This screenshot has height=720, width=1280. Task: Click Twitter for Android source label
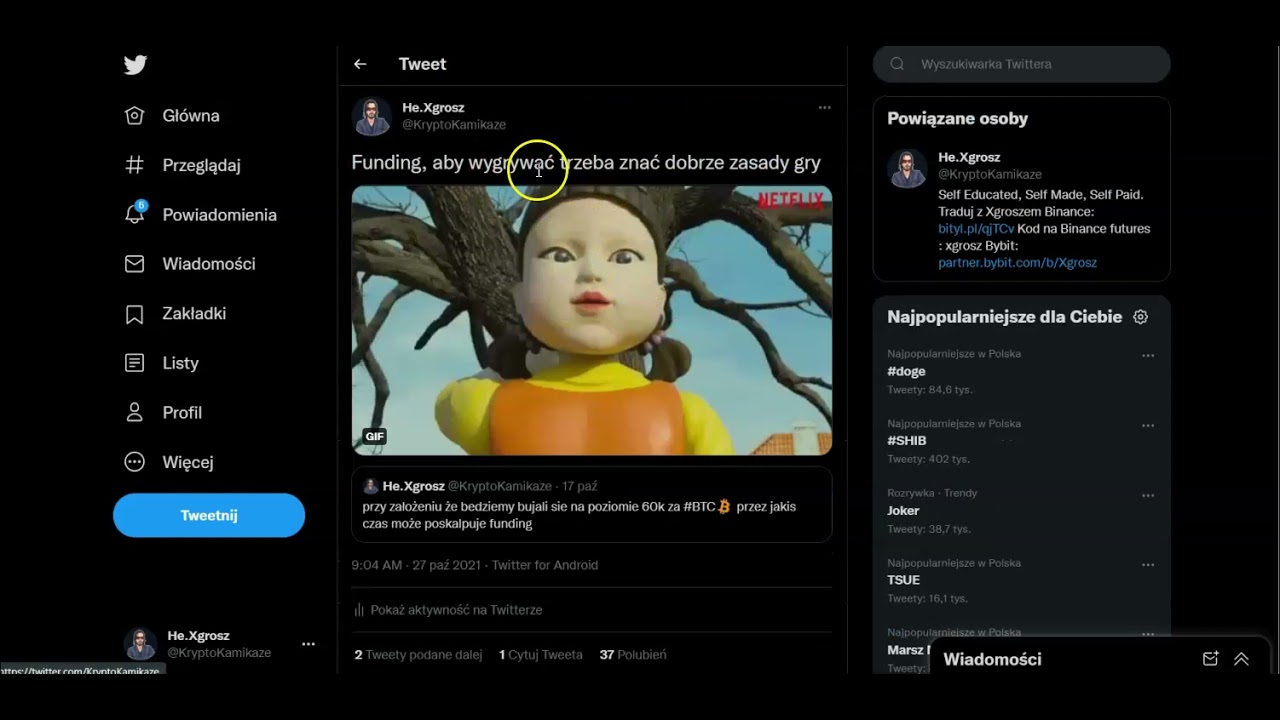[545, 565]
